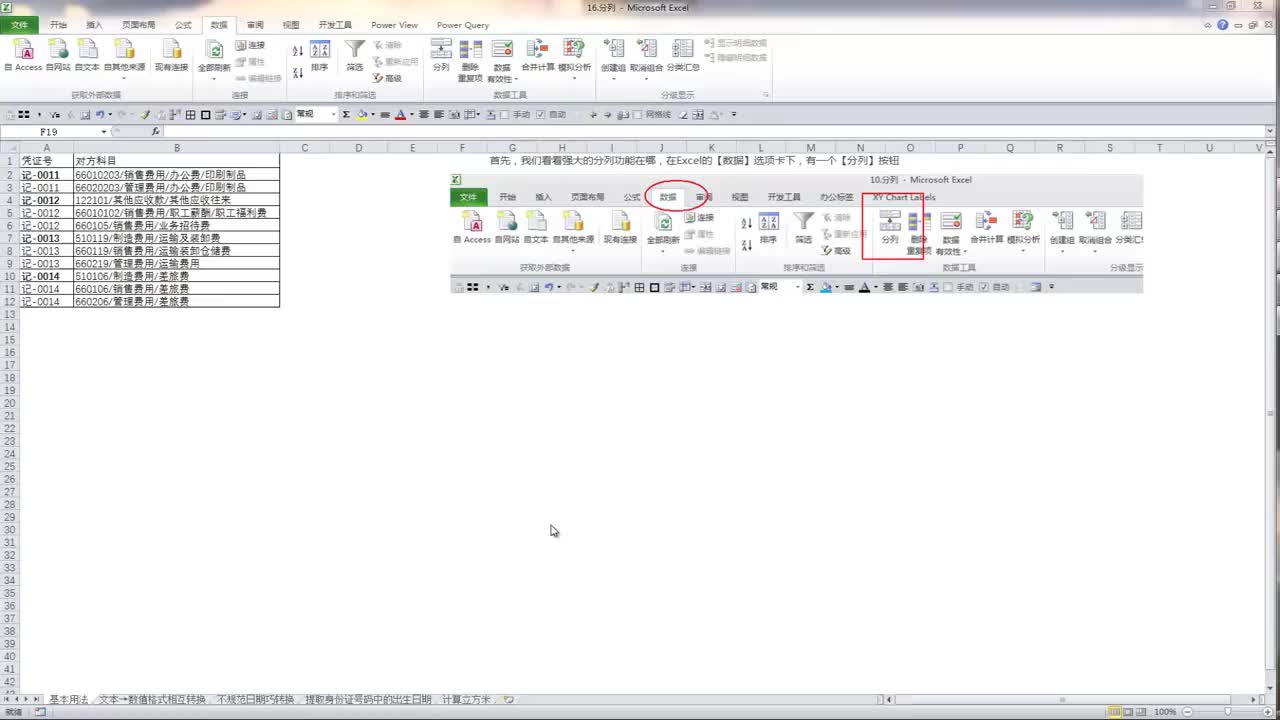Toggle the 筛选 filter funnel
The height and width of the screenshot is (720, 1280).
[x=355, y=56]
